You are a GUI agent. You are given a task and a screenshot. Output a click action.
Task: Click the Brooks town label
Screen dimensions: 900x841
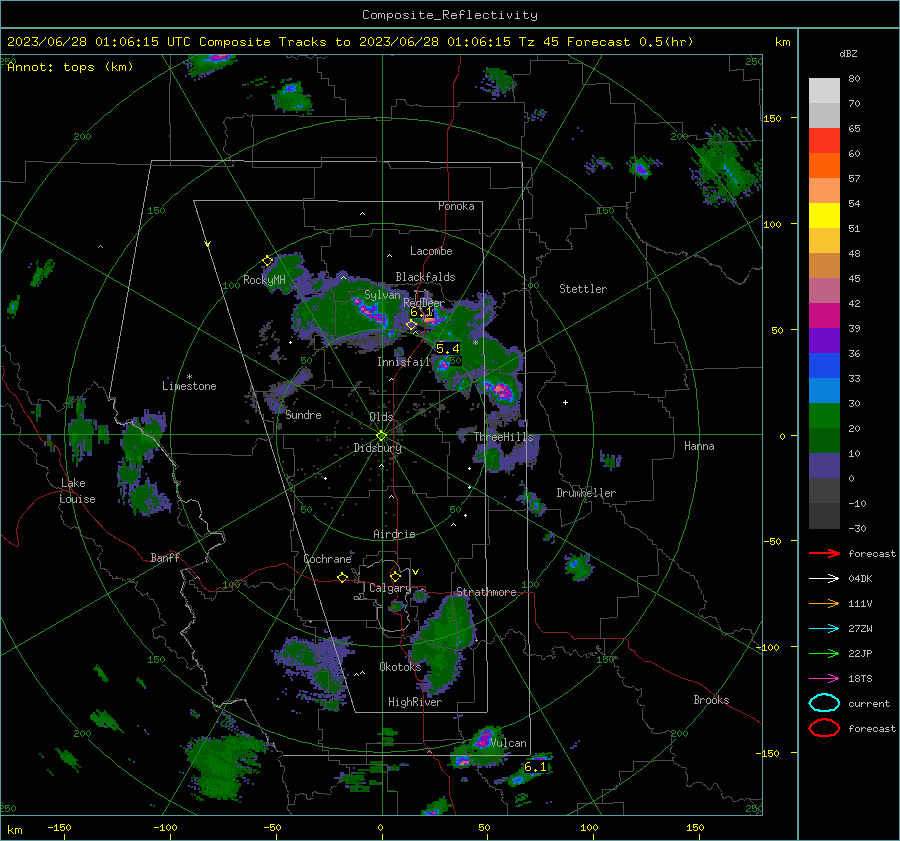[711, 700]
